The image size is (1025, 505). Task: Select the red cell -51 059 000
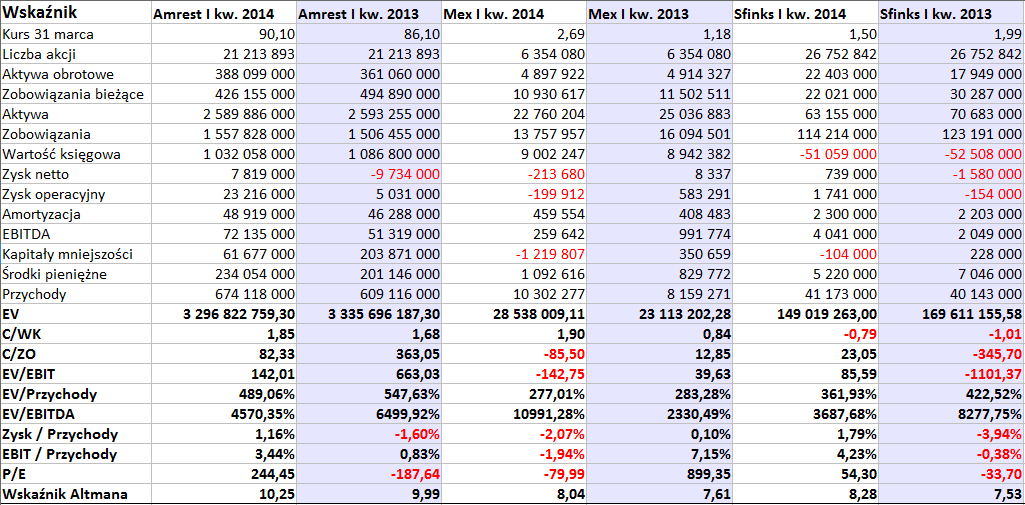pyautogui.click(x=805, y=155)
